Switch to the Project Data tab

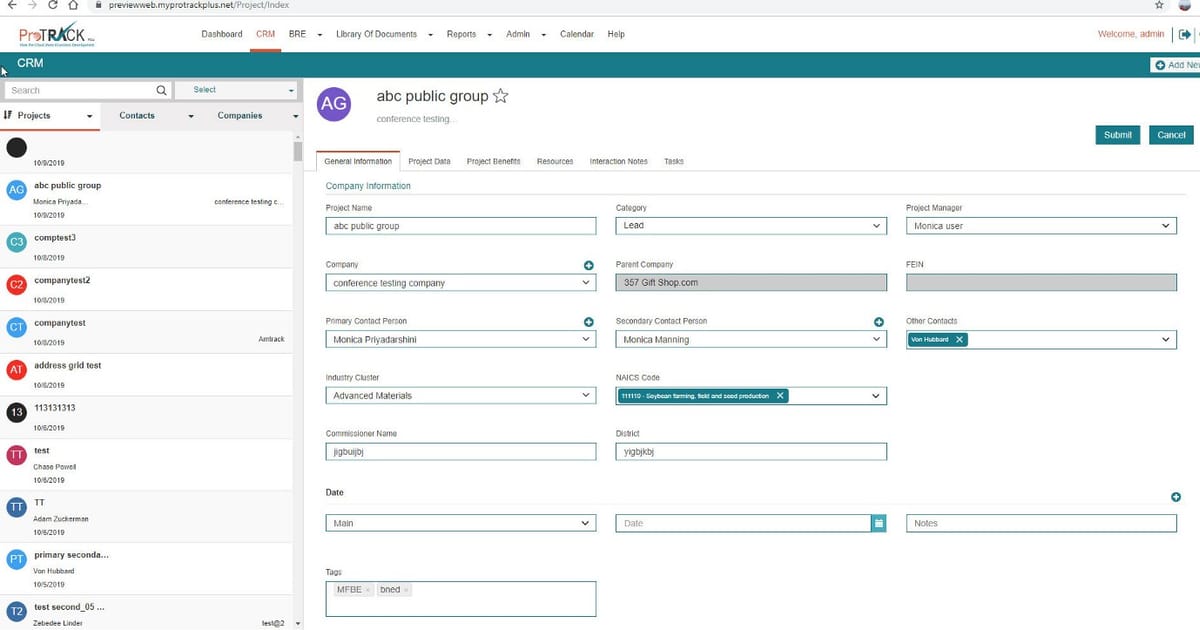[x=429, y=161]
